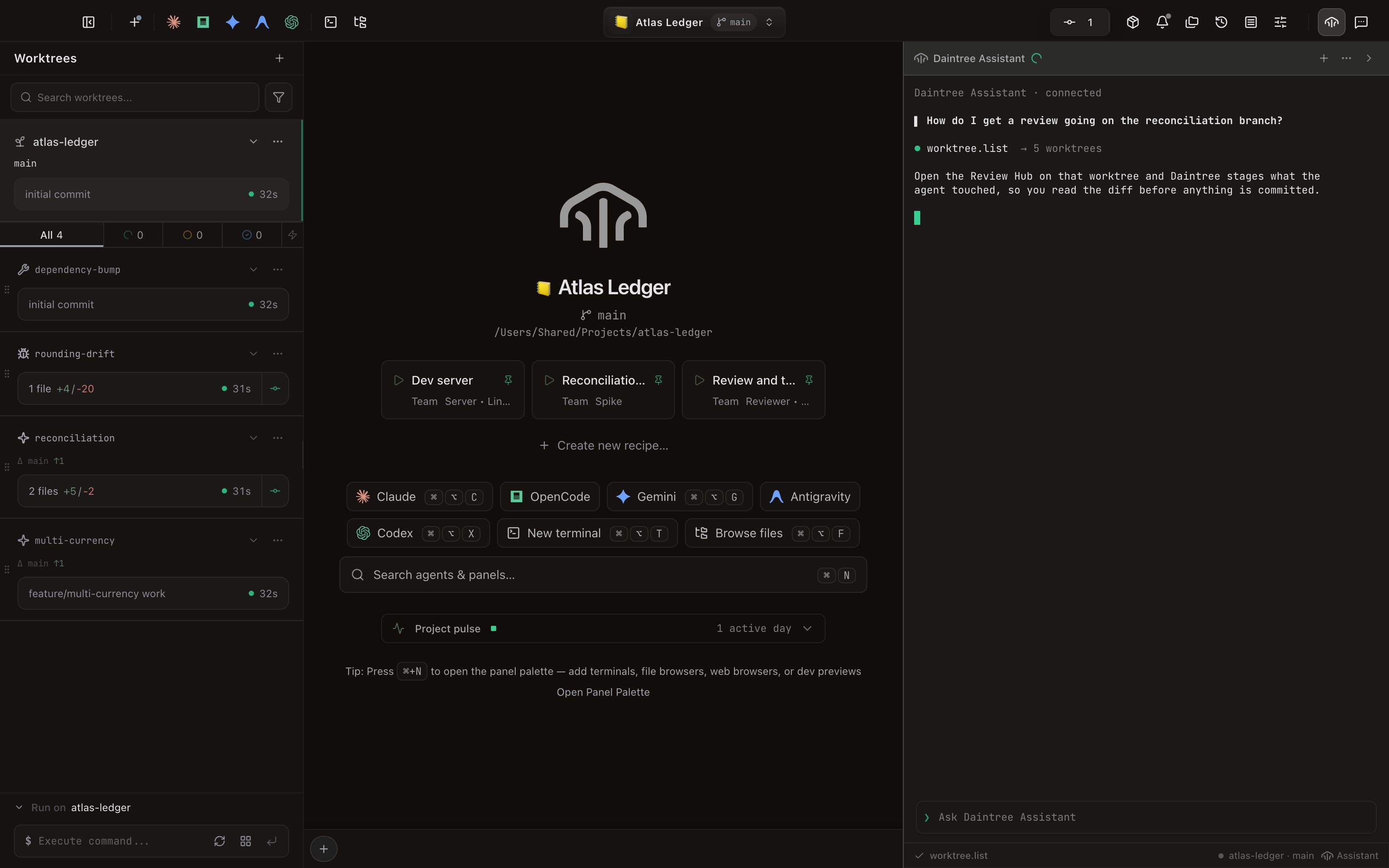This screenshot has width=1389, height=868.
Task: Select the feature/multi-currency work row
Action: click(153, 593)
